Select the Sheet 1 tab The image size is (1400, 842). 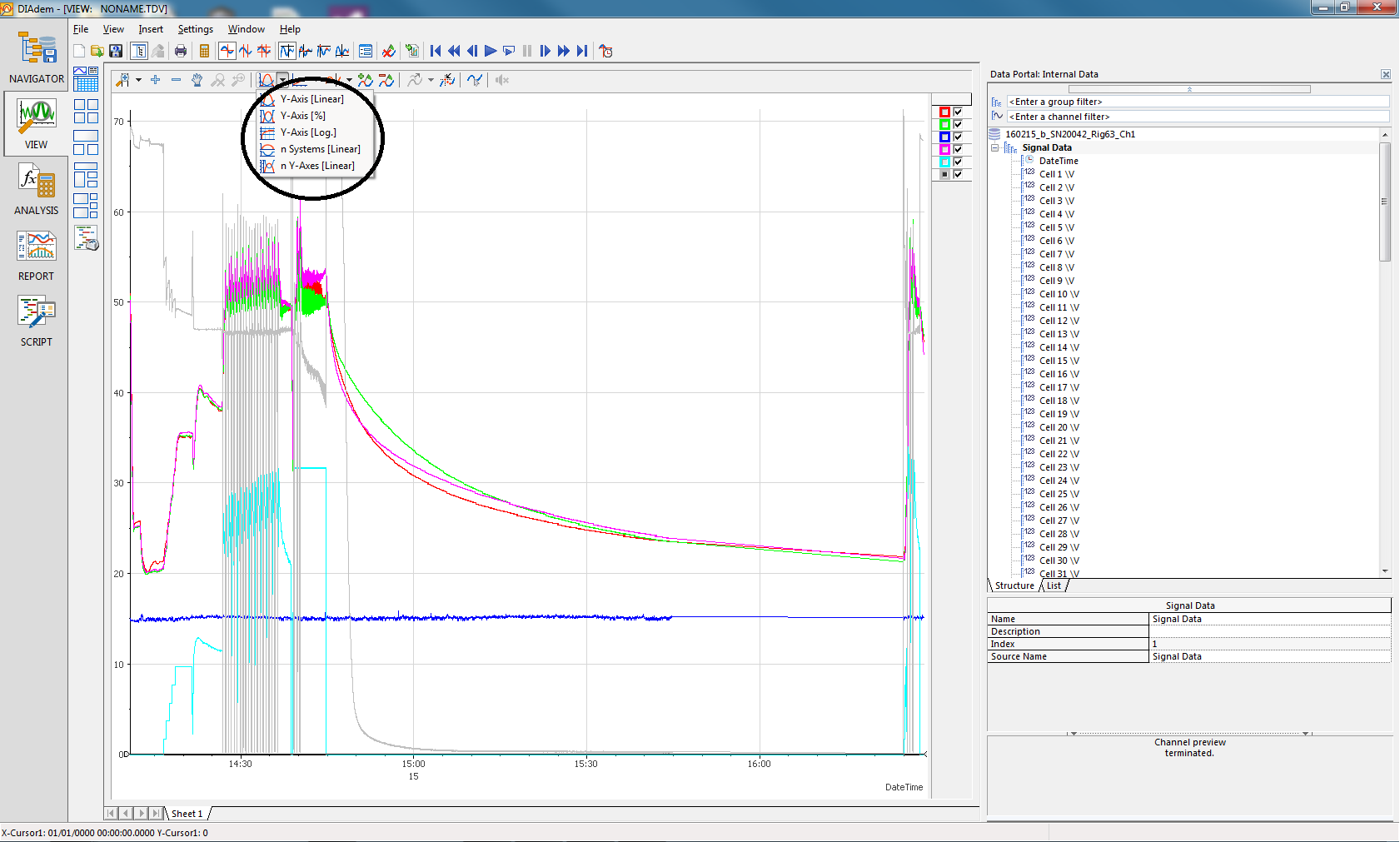[187, 814]
